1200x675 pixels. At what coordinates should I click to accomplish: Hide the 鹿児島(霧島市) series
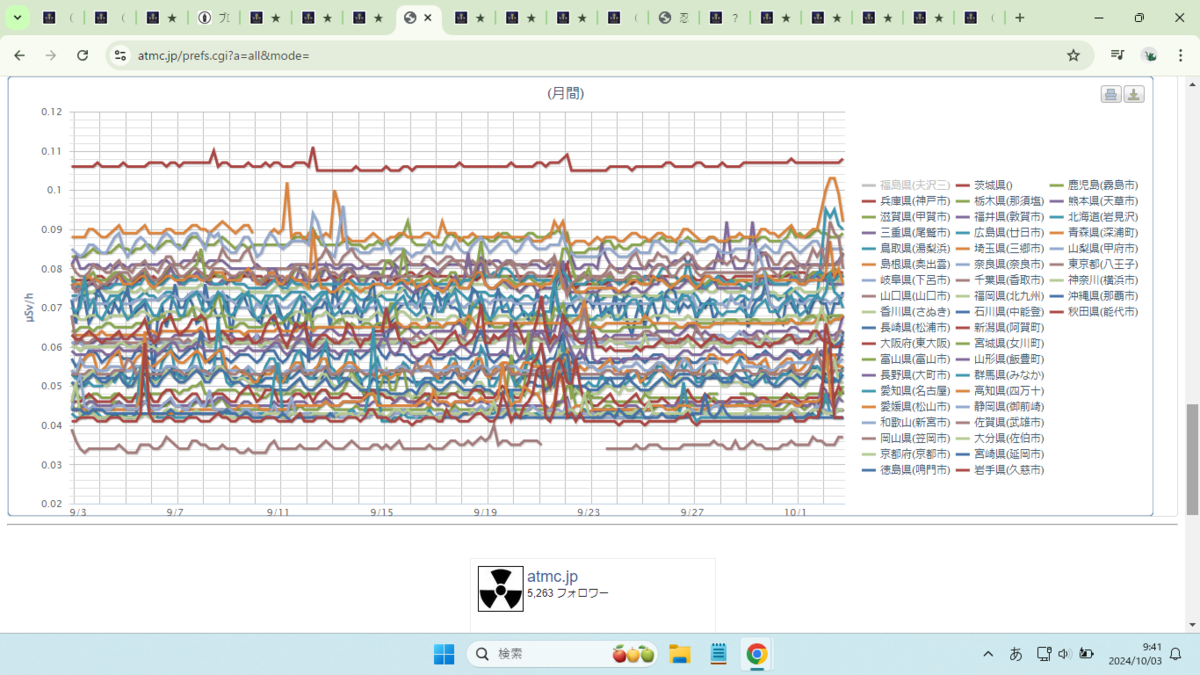click(1094, 185)
